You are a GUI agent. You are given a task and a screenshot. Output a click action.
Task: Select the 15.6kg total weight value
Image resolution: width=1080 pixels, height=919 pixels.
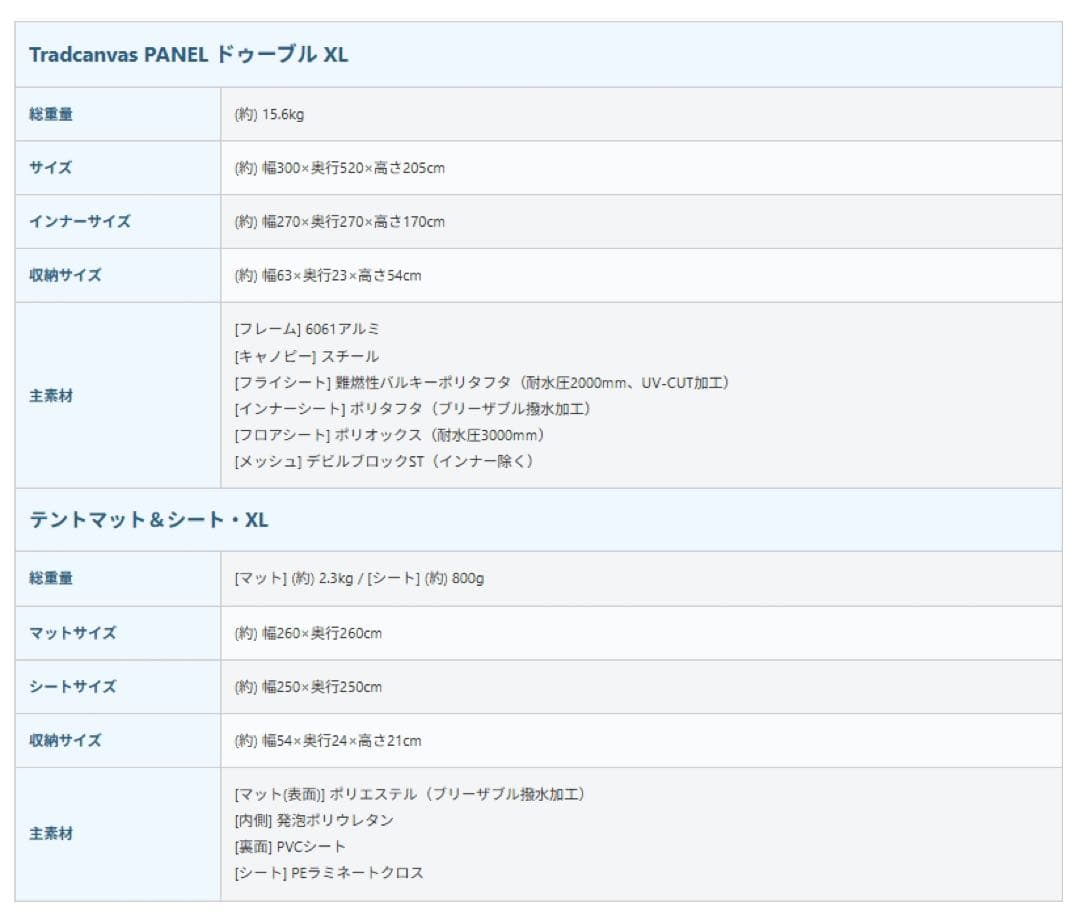coord(269,114)
